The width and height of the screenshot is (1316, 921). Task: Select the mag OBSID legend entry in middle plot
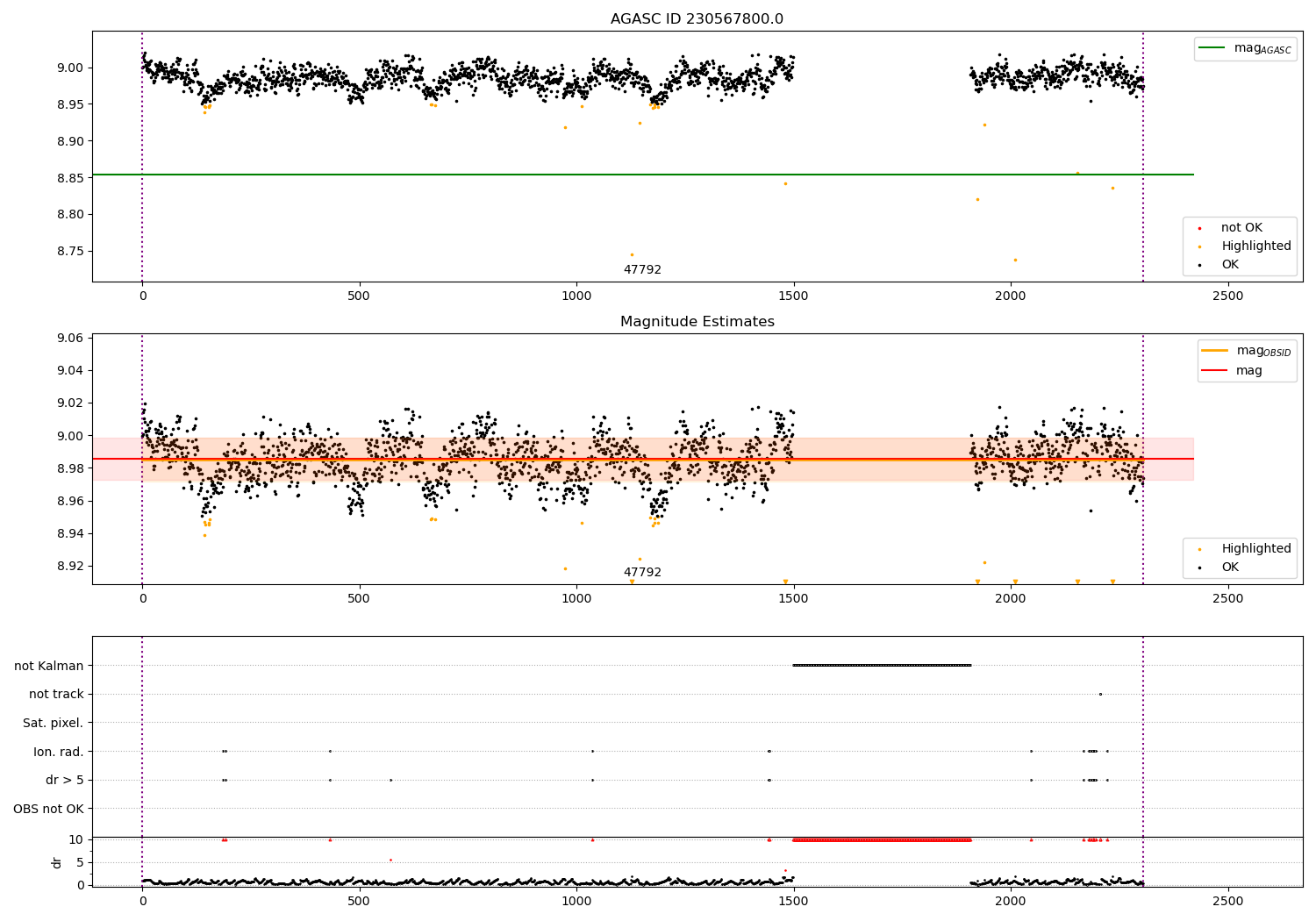[x=1246, y=351]
